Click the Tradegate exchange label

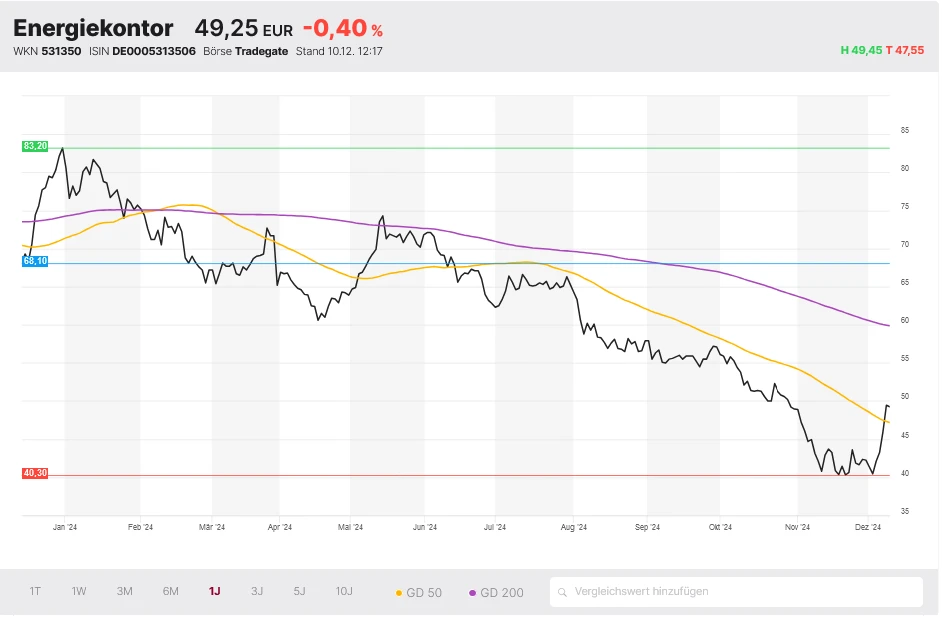point(260,51)
